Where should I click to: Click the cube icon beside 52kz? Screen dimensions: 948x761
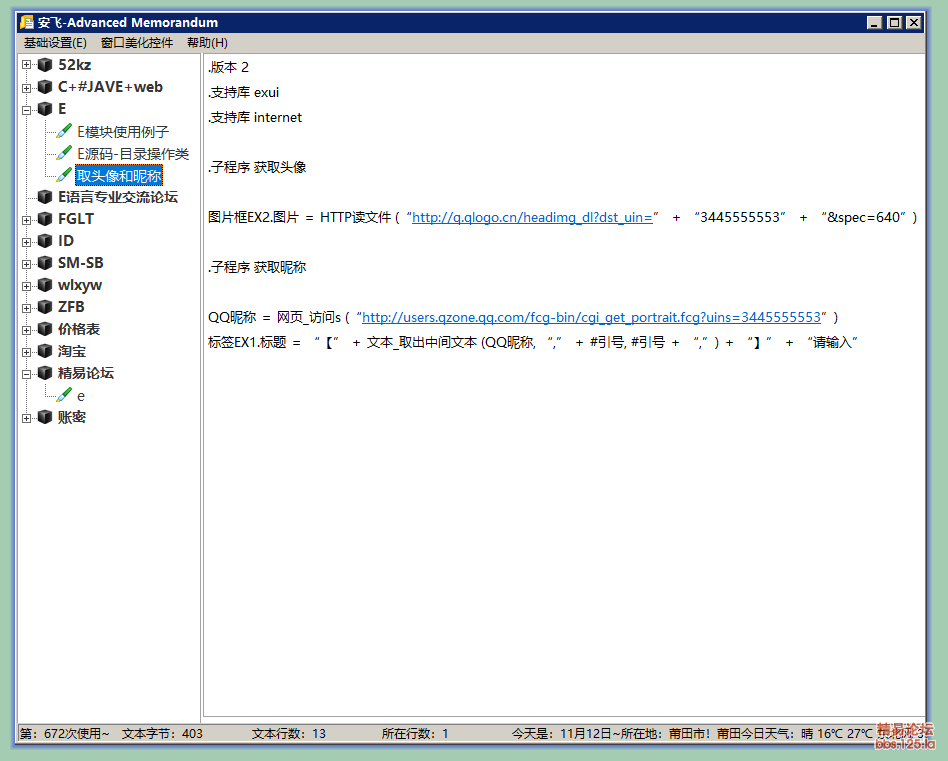[x=44, y=65]
